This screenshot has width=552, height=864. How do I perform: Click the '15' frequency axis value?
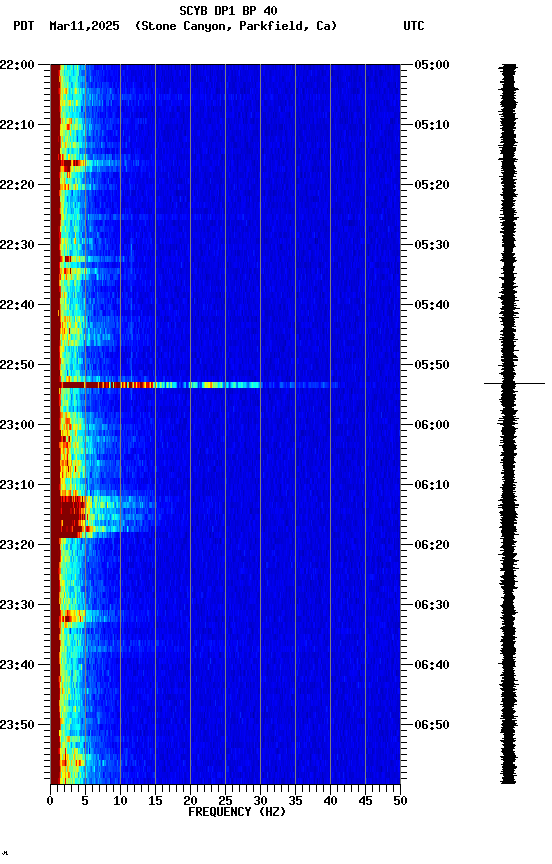click(155, 801)
